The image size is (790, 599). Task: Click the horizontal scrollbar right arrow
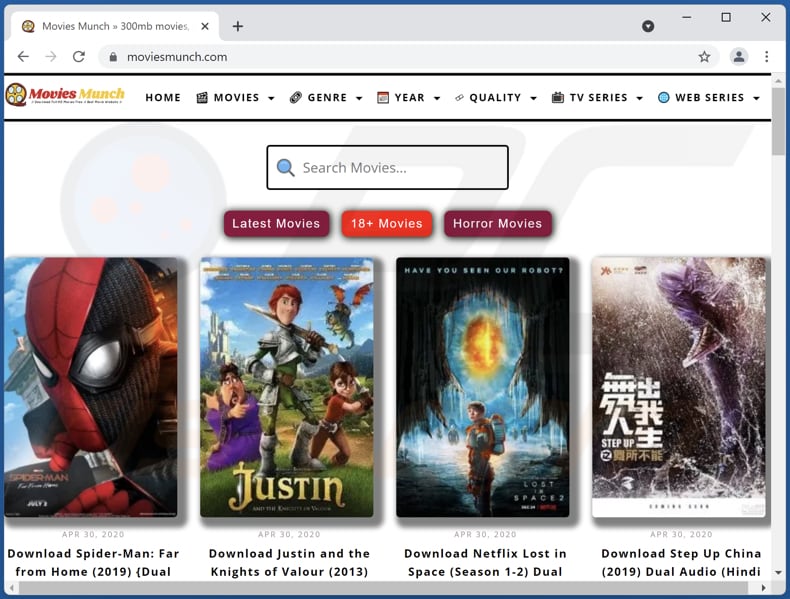[x=764, y=587]
